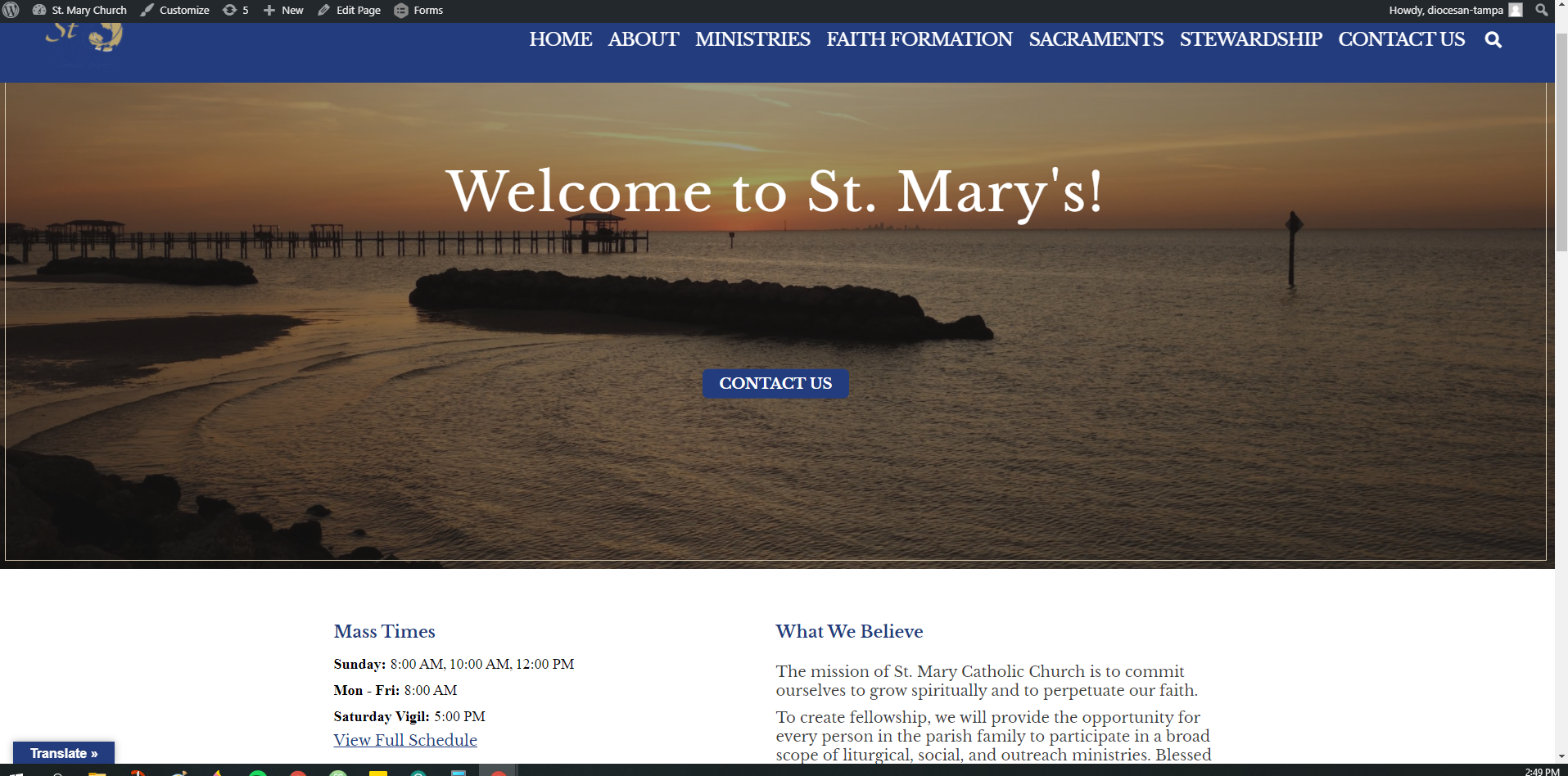This screenshot has width=1568, height=776.
Task: Click the New content plus button
Action: pyautogui.click(x=283, y=10)
